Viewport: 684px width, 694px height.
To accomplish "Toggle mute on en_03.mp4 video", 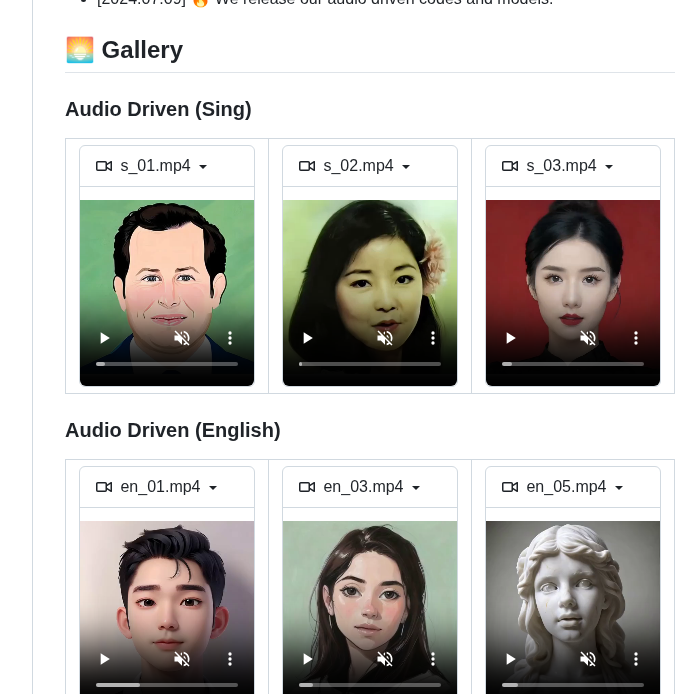I will [x=385, y=659].
